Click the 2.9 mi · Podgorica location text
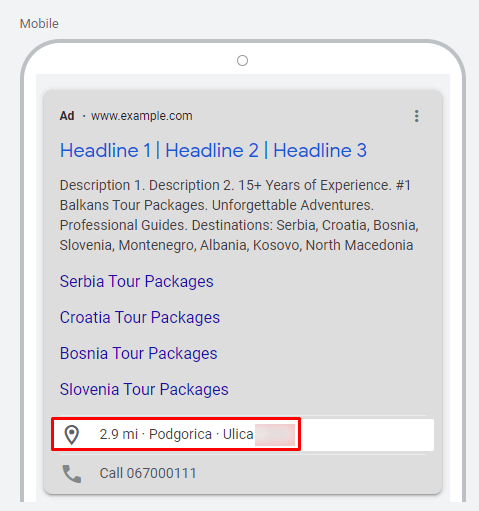The width and height of the screenshot is (479, 511). (x=176, y=434)
